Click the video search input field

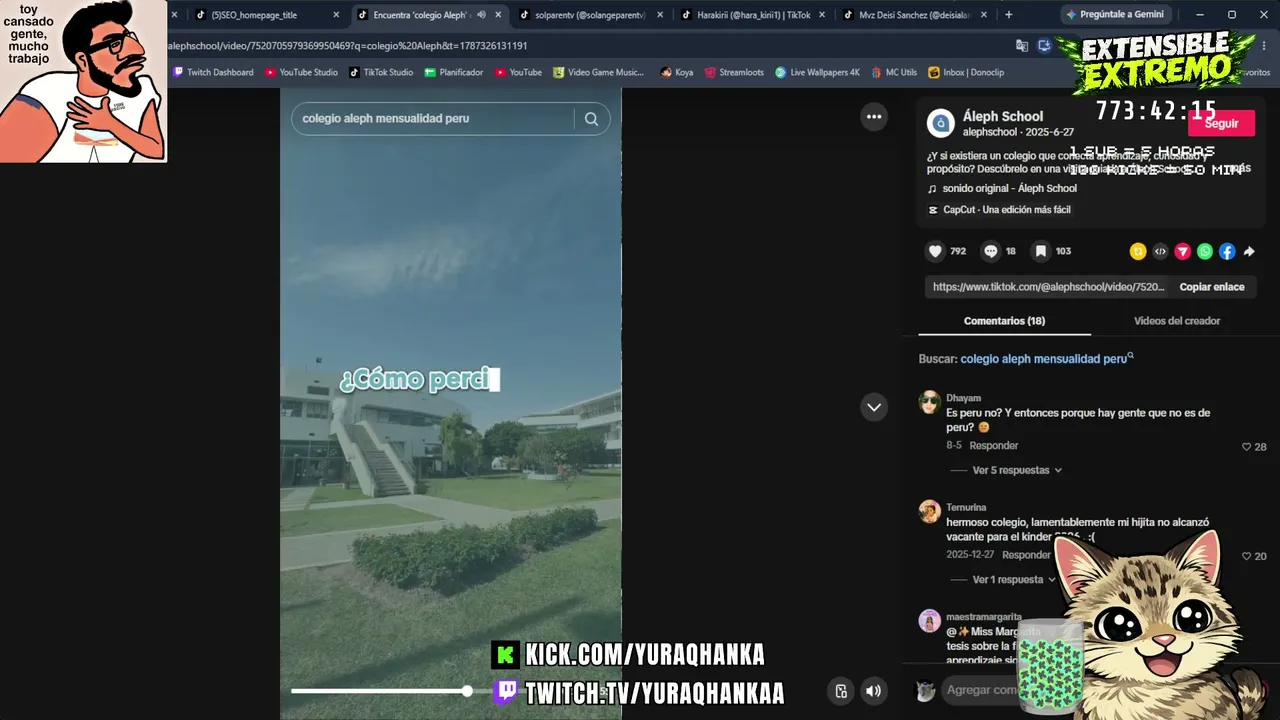(436, 119)
